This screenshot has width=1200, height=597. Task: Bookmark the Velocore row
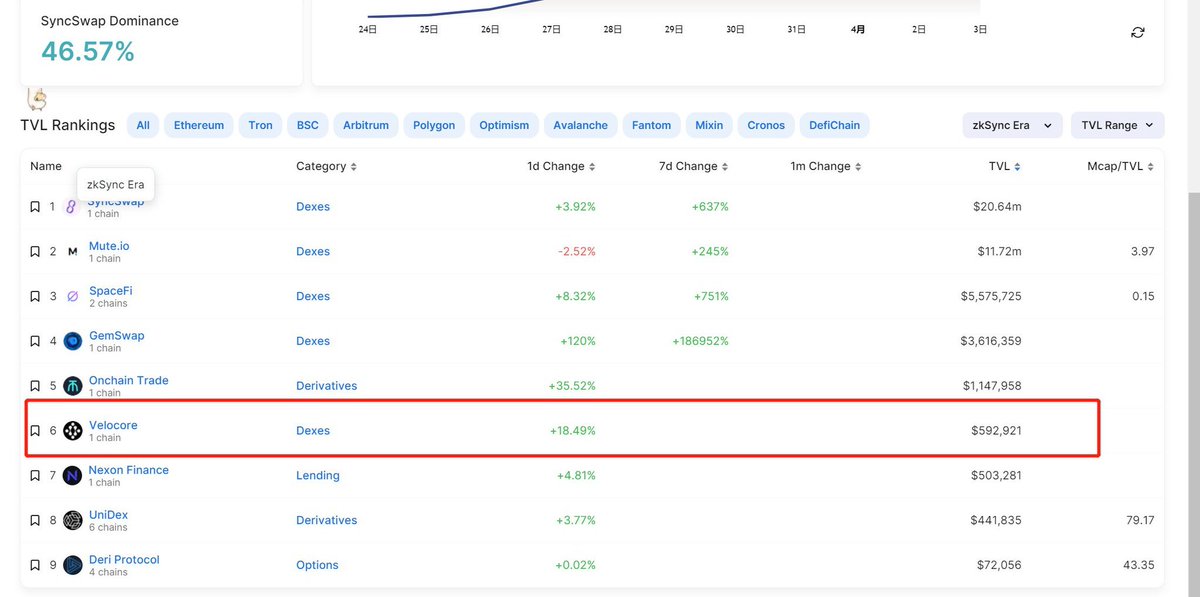point(35,431)
